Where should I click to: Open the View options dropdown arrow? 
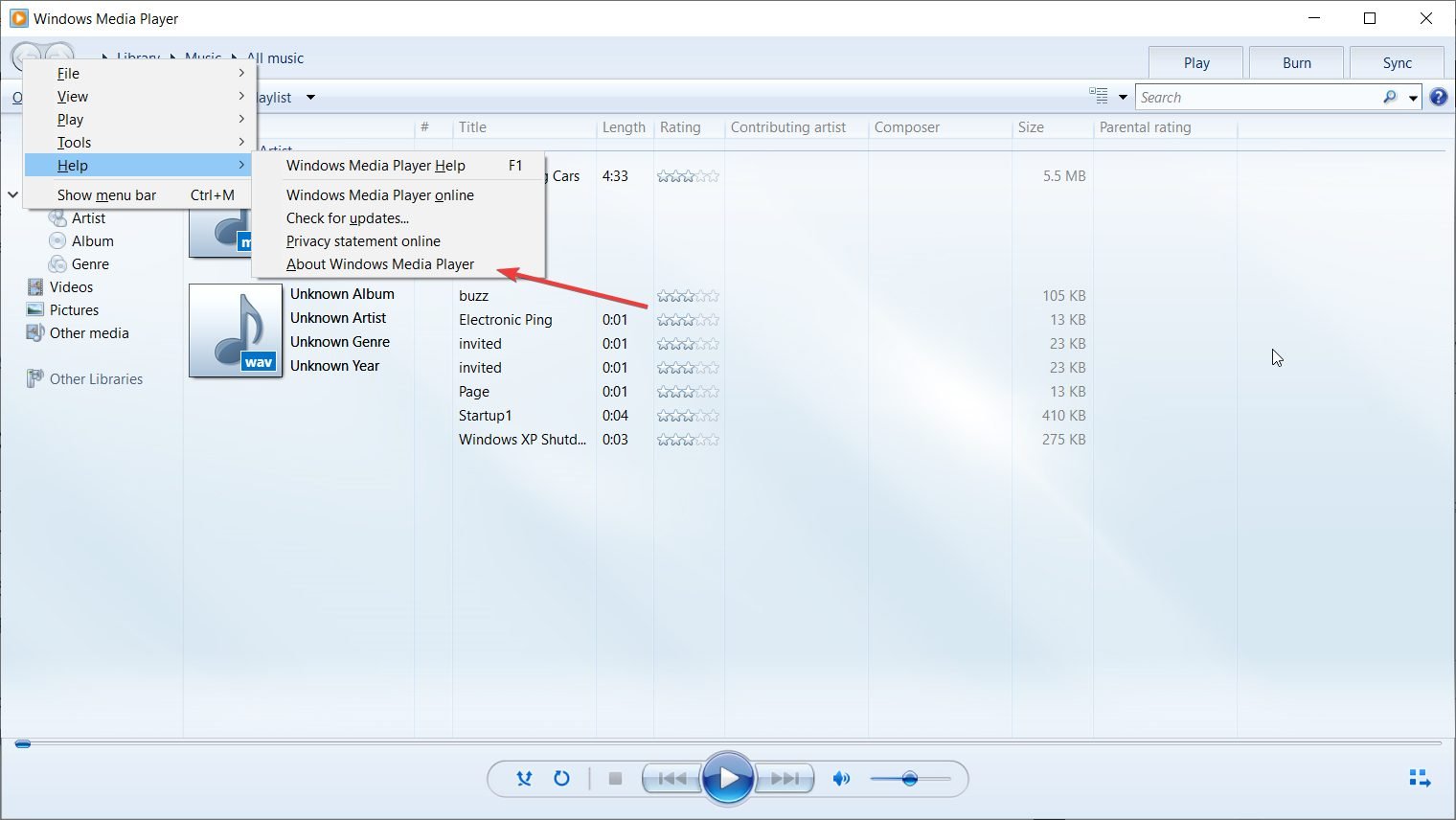coord(1123,98)
